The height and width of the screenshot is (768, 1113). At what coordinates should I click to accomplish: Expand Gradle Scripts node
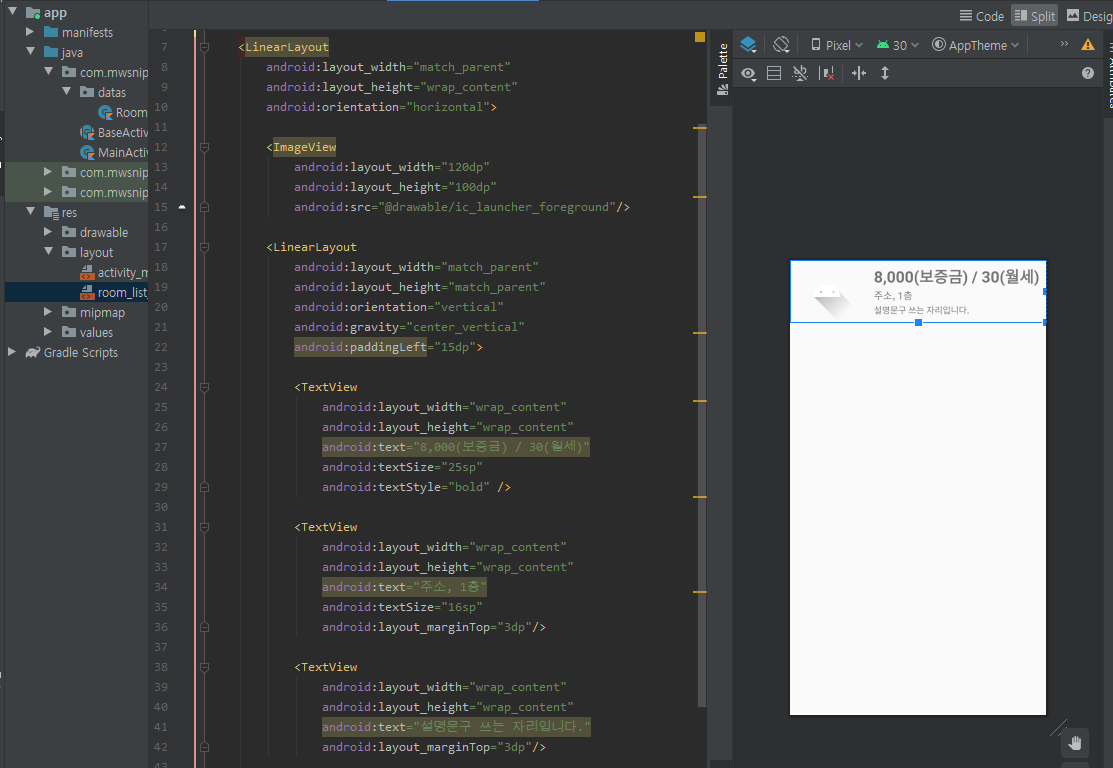(x=11, y=351)
